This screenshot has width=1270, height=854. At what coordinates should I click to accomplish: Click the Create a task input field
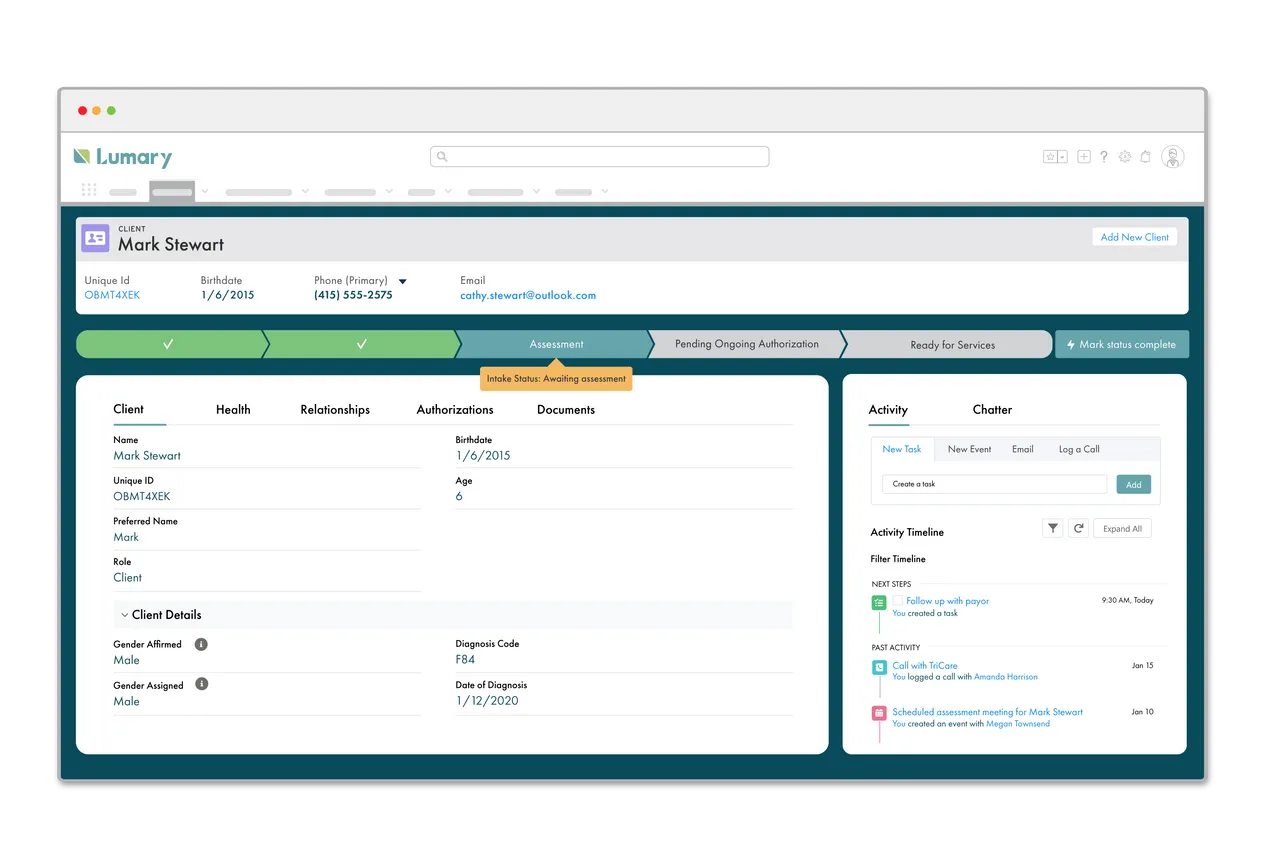coord(994,484)
